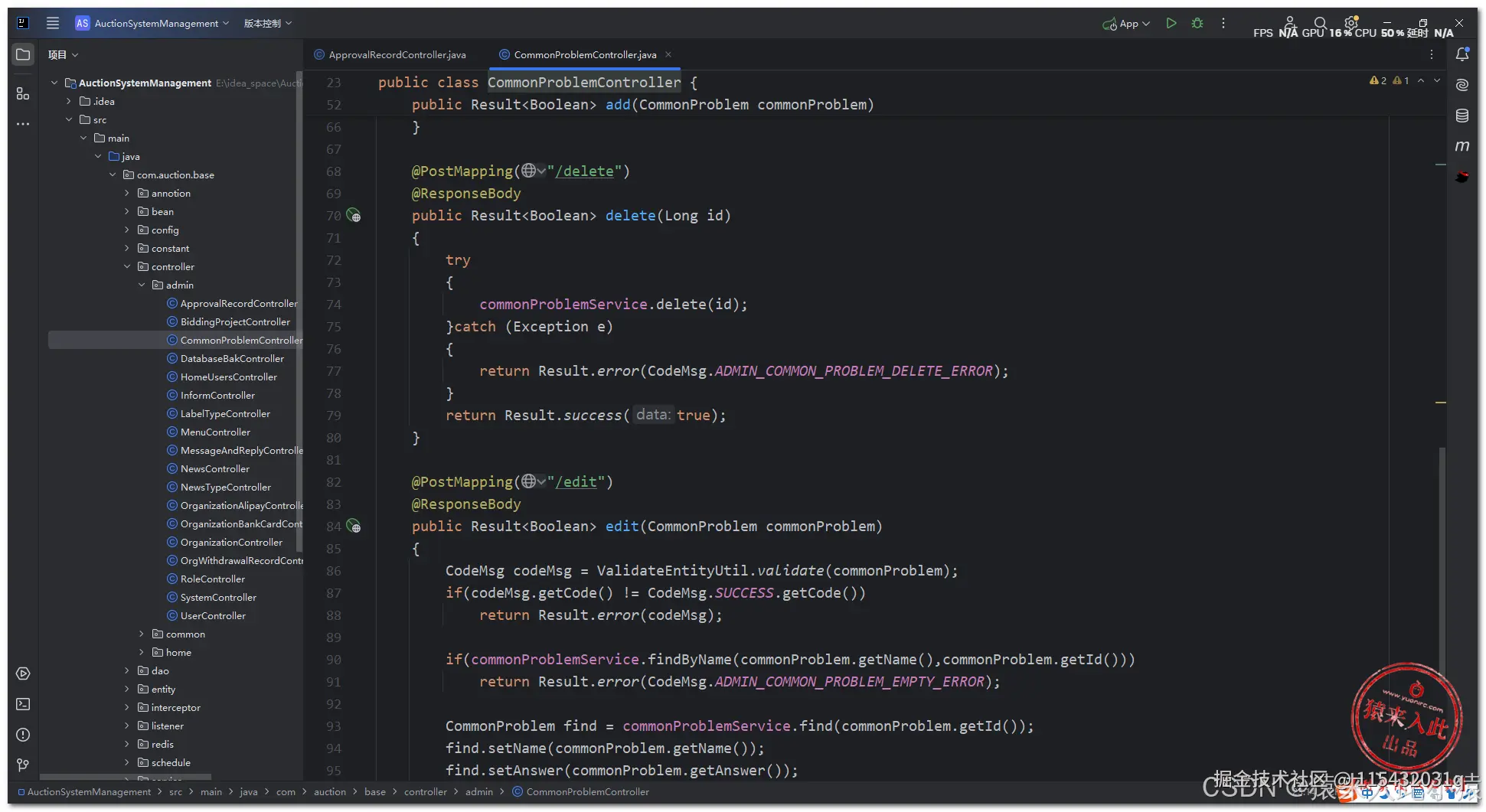Collapse the admin package
The width and height of the screenshot is (1486, 812).
[x=142, y=285]
